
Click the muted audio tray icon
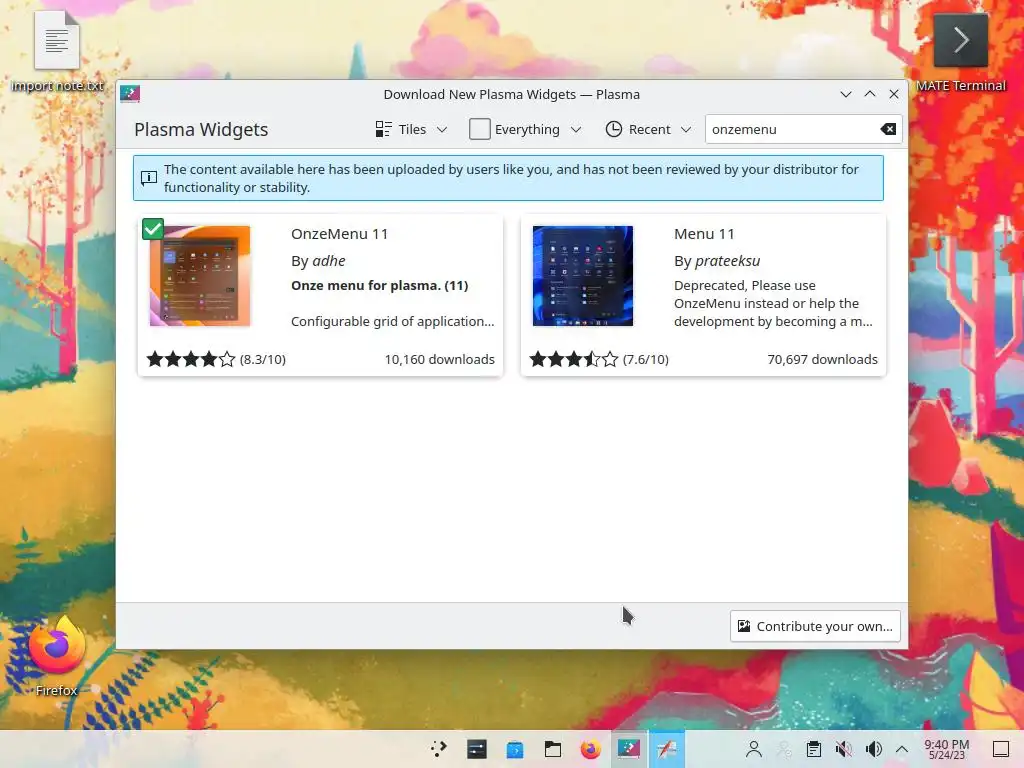pos(843,749)
